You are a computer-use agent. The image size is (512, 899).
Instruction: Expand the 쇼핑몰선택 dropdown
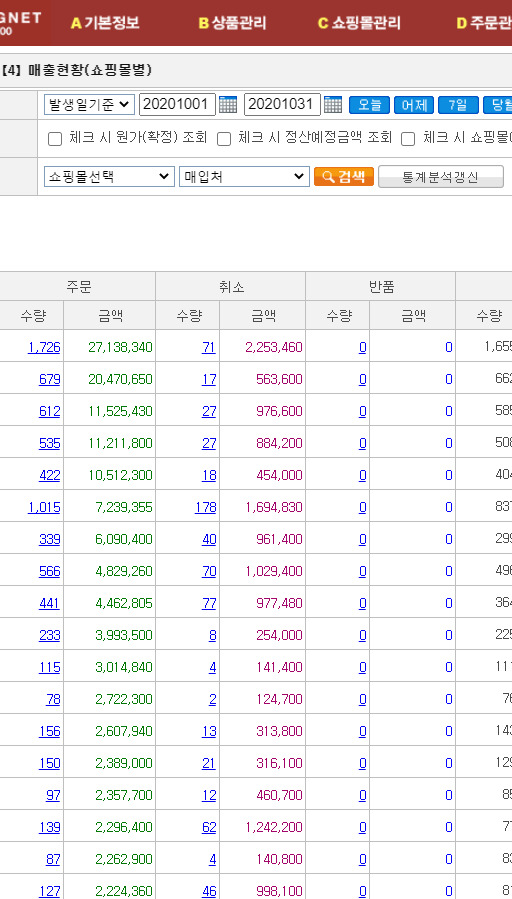(x=109, y=177)
